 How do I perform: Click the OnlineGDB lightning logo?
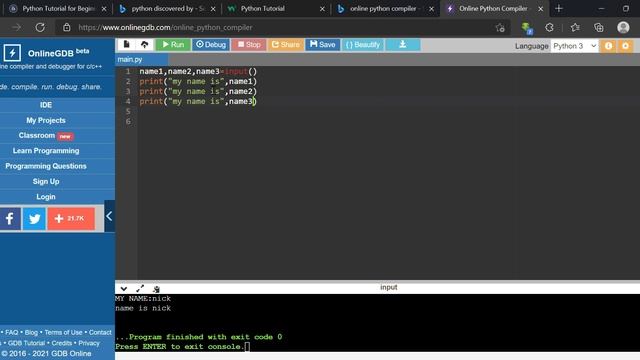(12, 53)
